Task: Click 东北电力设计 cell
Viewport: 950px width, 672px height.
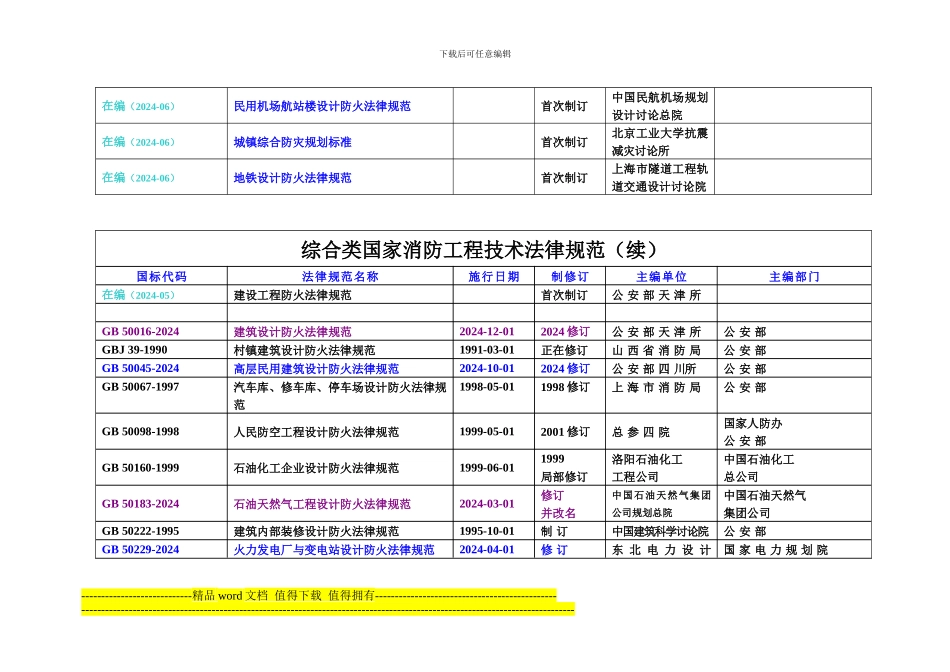Action: click(661, 550)
